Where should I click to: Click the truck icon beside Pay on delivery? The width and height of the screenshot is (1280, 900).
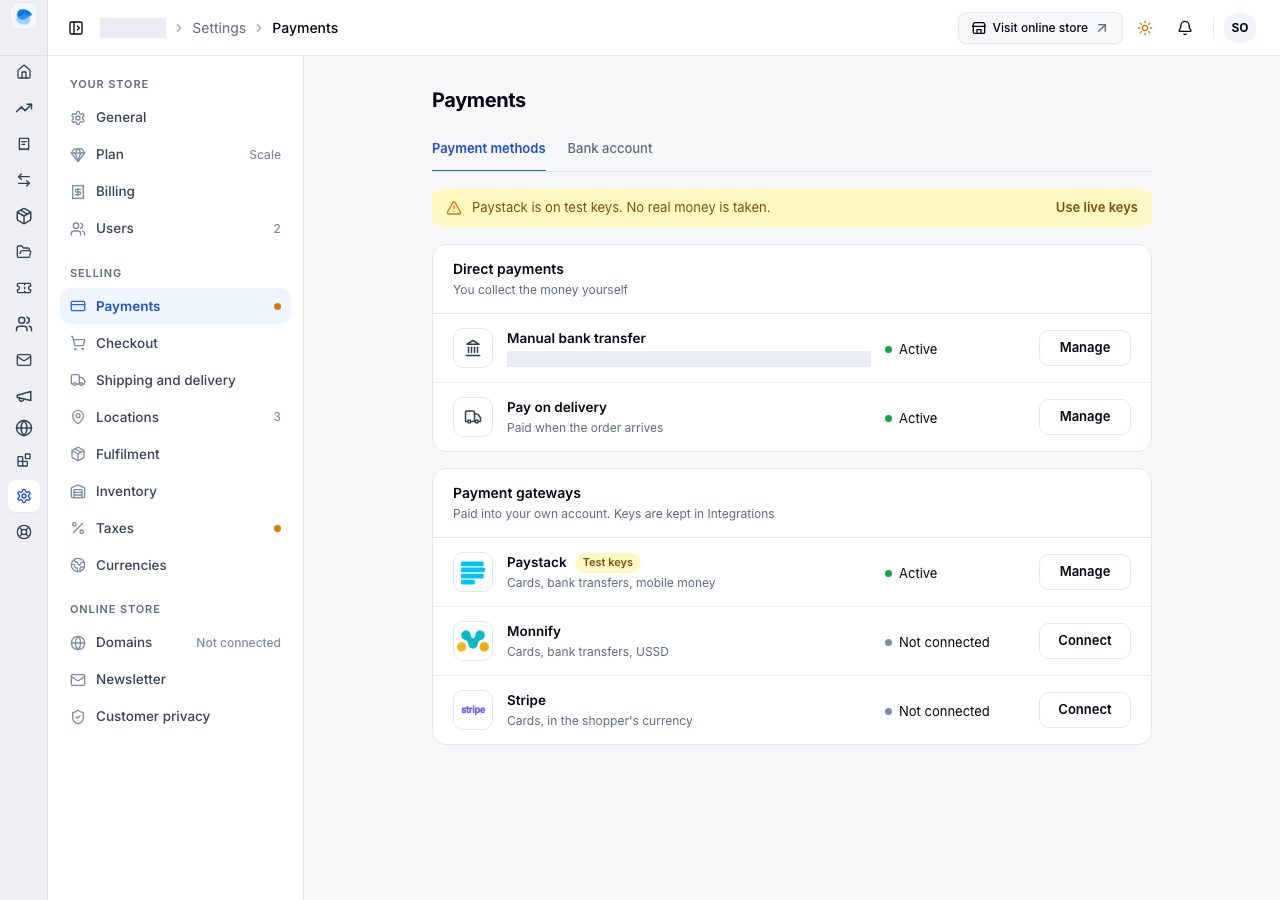473,417
